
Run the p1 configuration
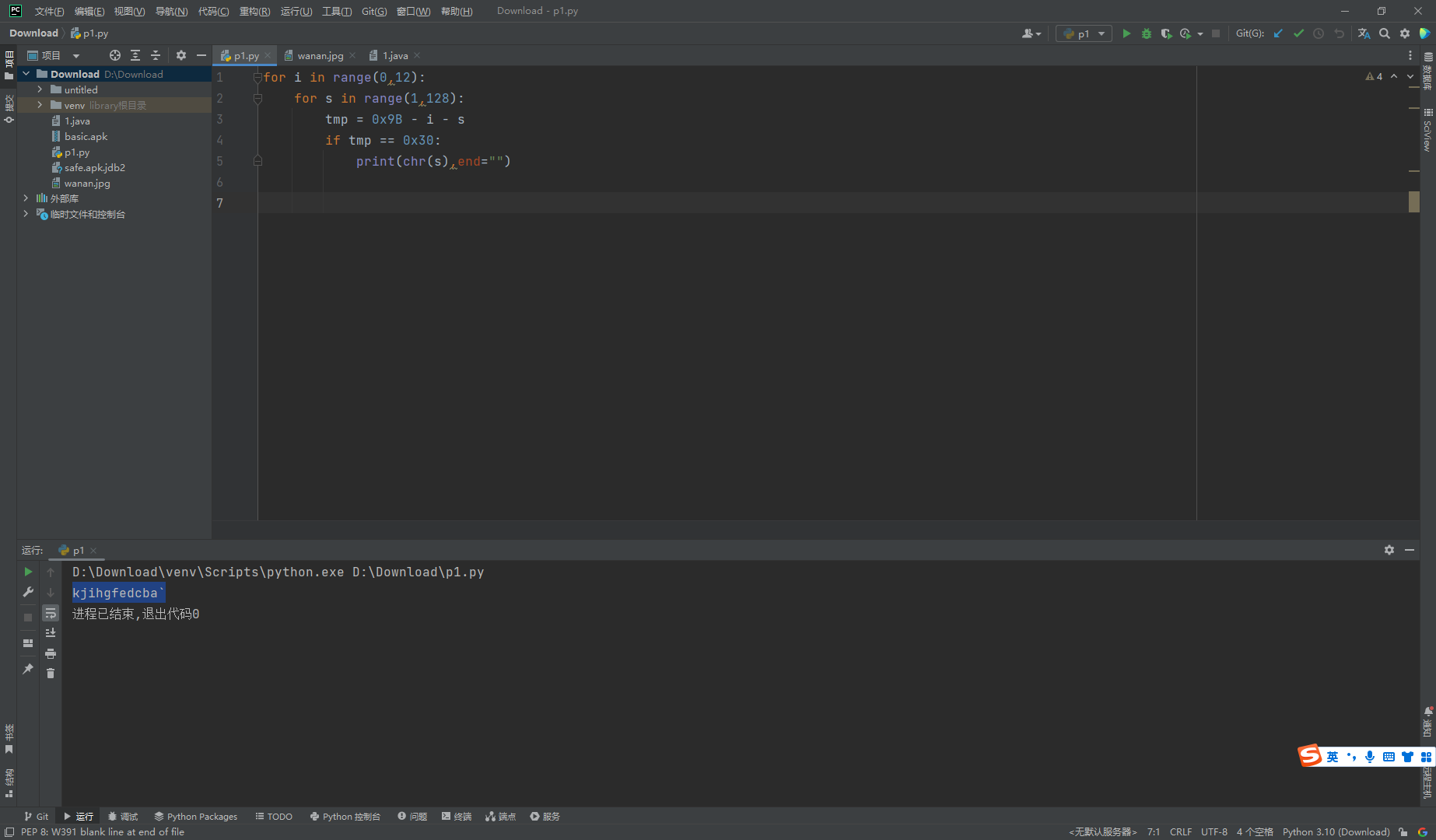point(1126,33)
